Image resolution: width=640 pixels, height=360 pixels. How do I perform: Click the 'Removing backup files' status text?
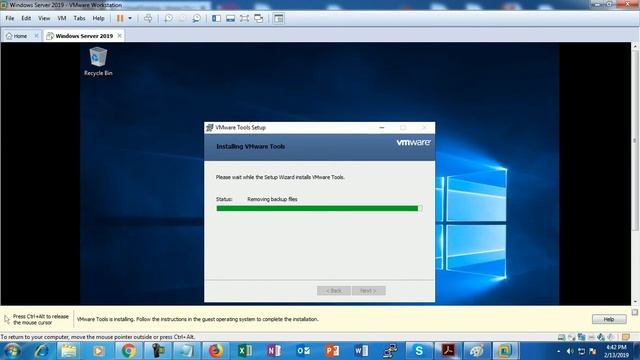click(x=272, y=199)
